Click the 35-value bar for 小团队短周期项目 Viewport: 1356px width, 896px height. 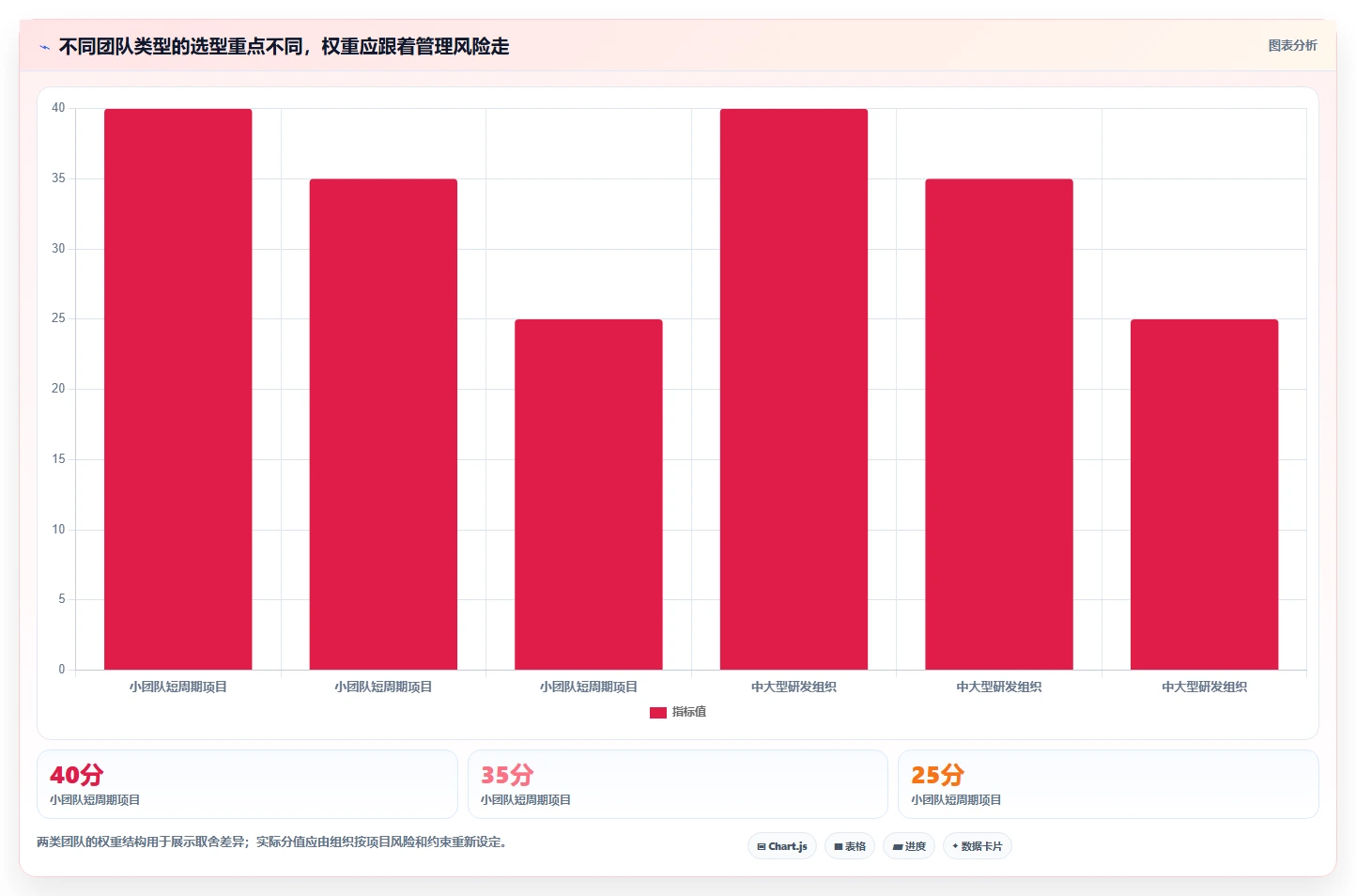pyautogui.click(x=383, y=425)
